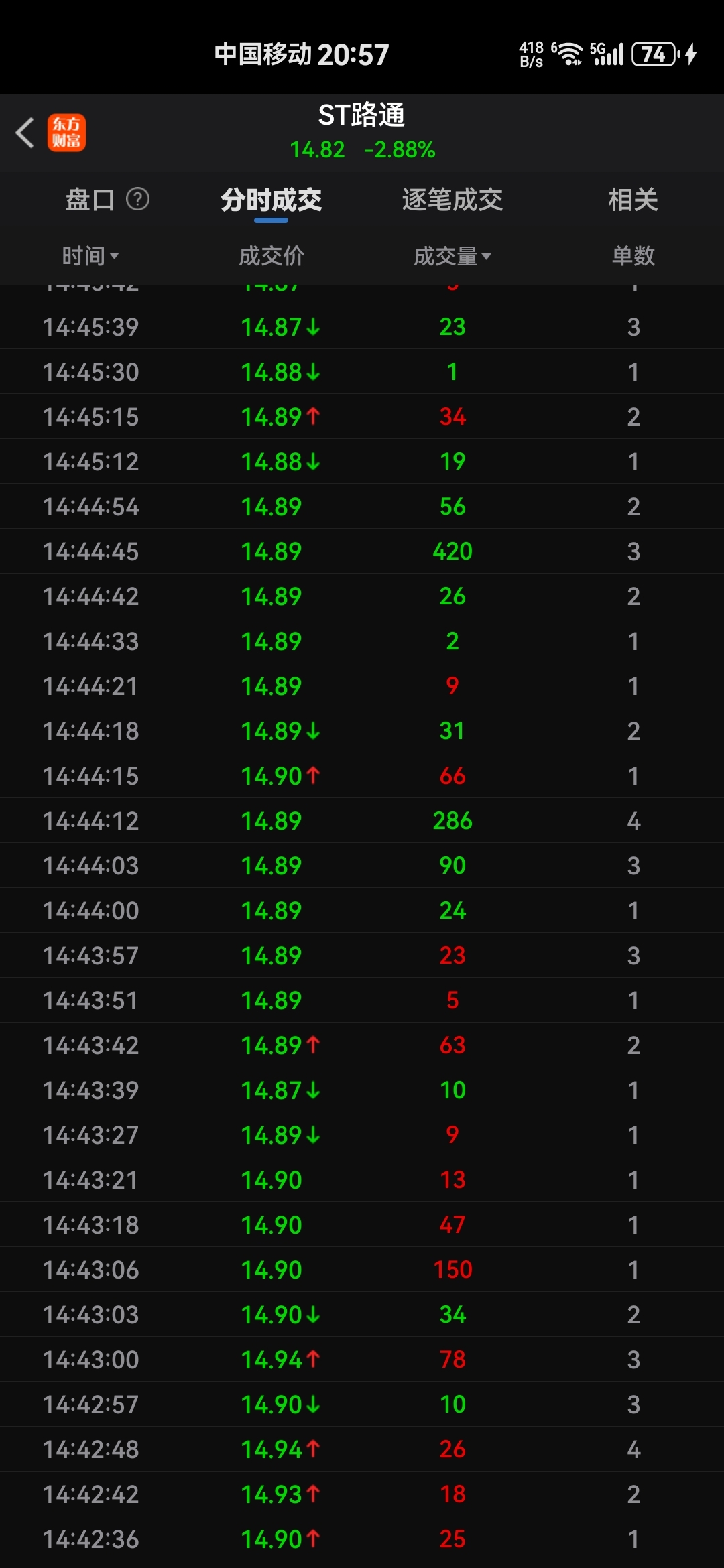Switch to the 盘口 tab
The image size is (724, 1568).
tap(90, 199)
